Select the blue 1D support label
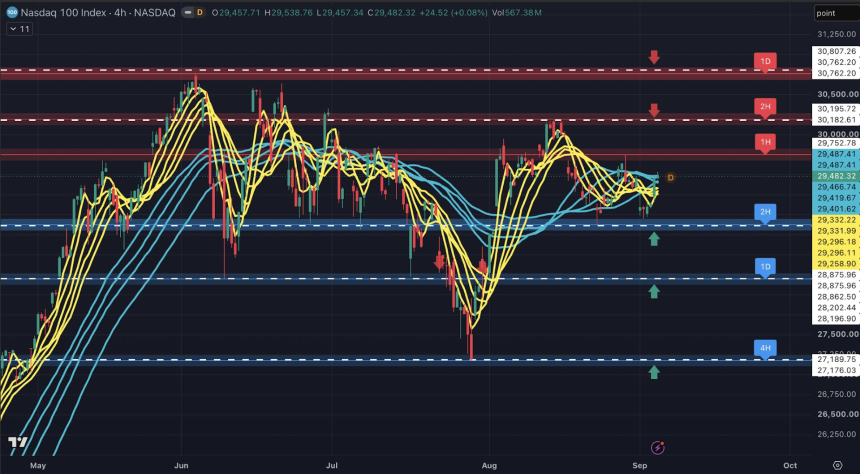The image size is (860, 474). click(765, 268)
